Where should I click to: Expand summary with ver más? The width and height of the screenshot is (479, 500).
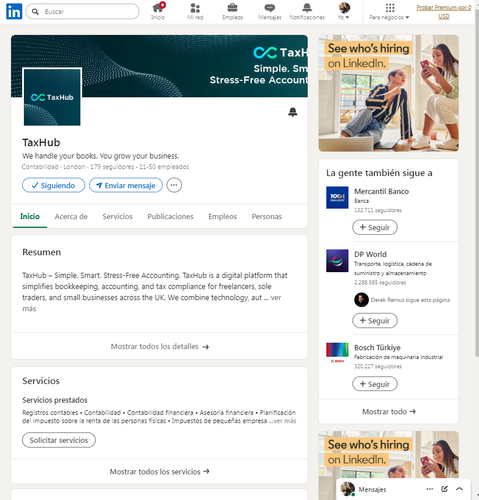tap(276, 298)
